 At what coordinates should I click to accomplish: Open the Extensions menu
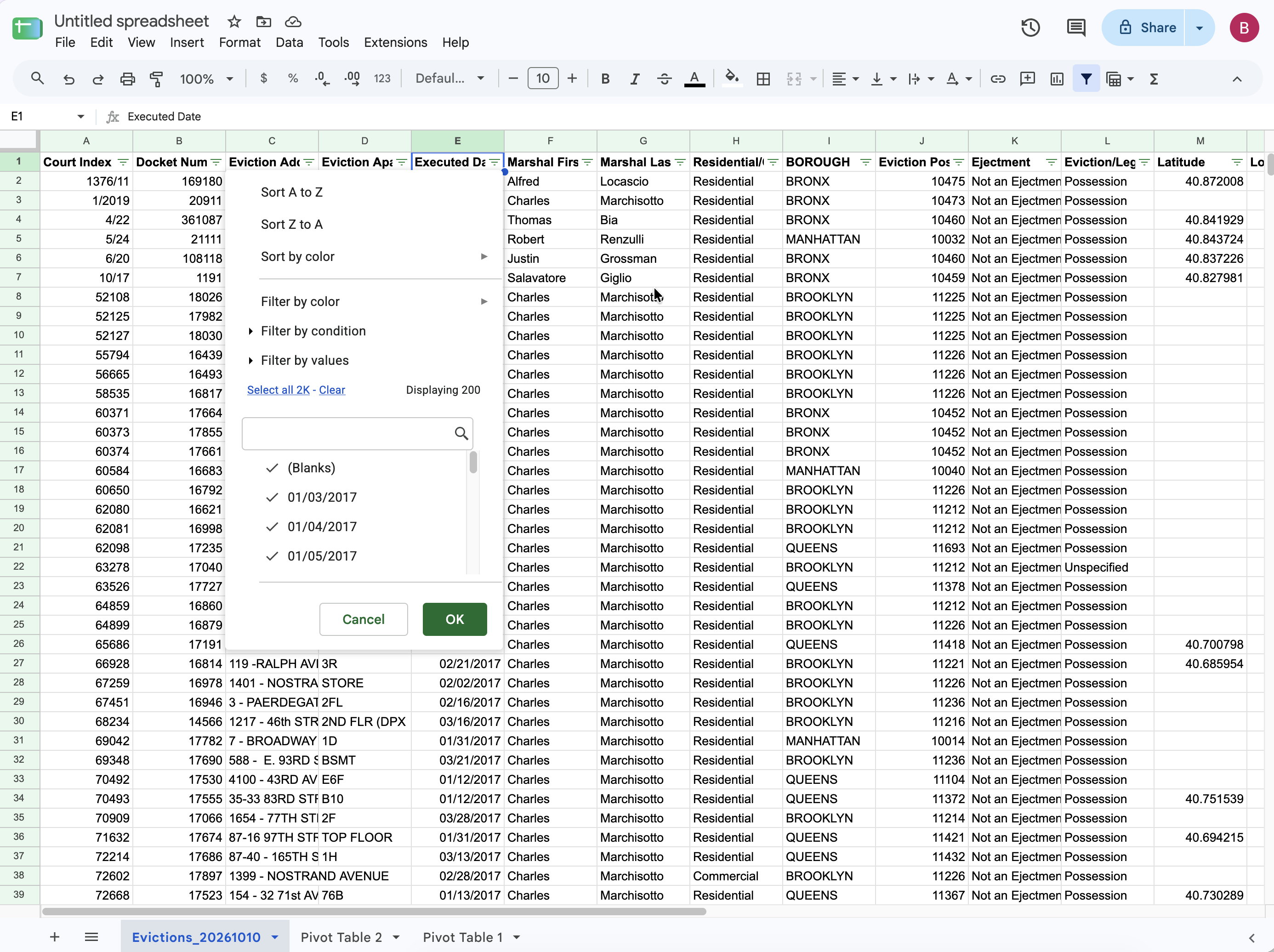pos(395,43)
